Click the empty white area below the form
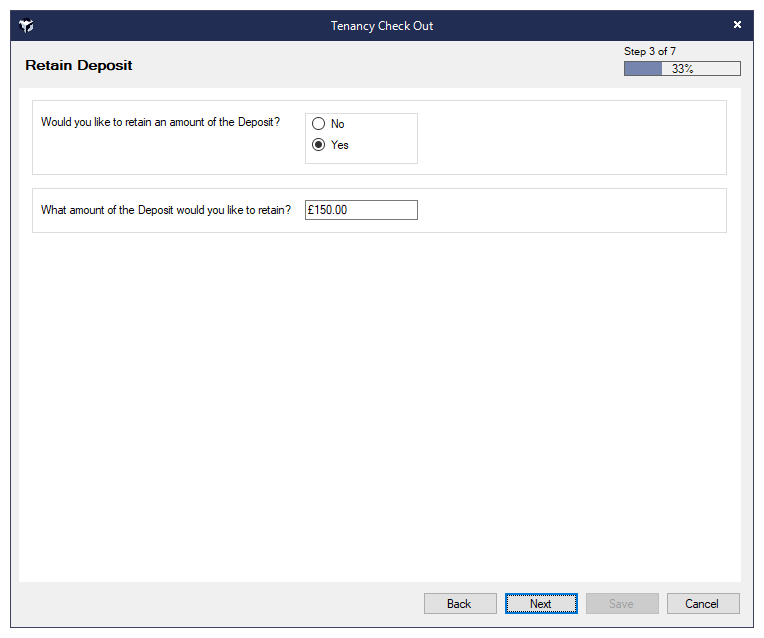764x638 pixels. tap(380, 400)
